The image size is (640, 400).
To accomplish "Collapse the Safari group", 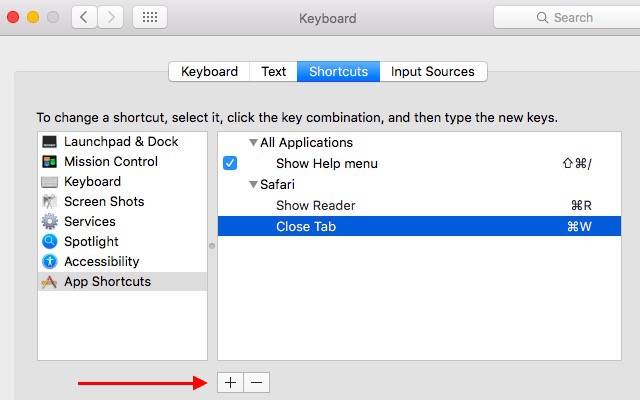I will [253, 185].
